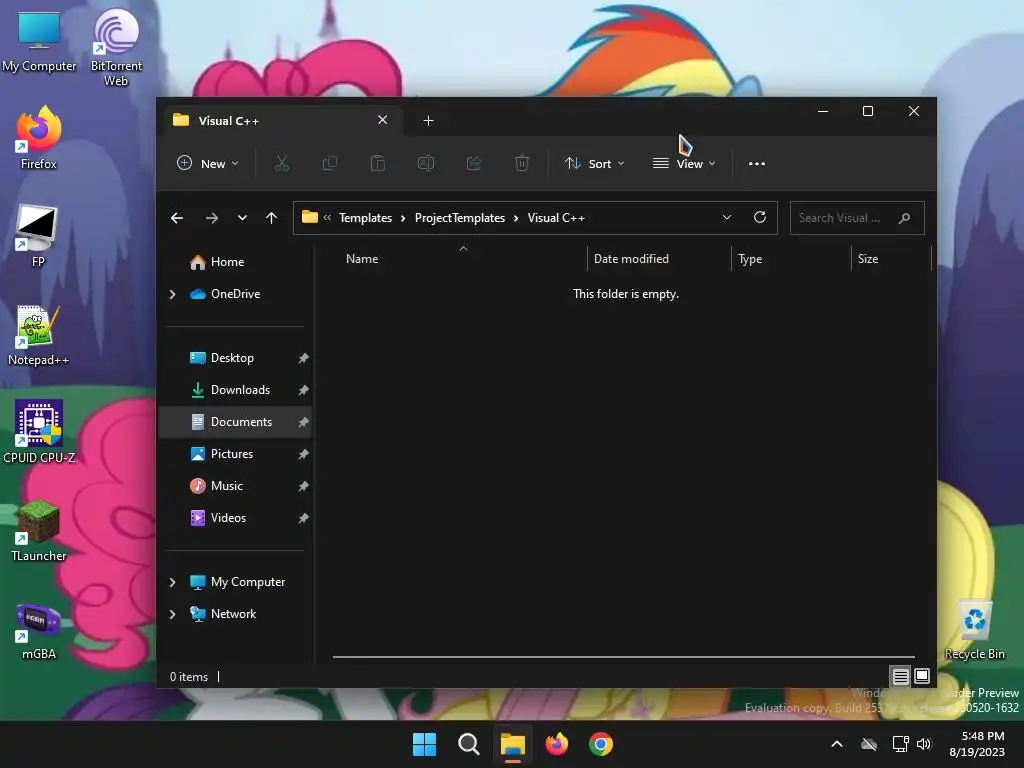Image resolution: width=1024 pixels, height=768 pixels.
Task: Click Templates in the breadcrumb path
Action: coord(365,218)
